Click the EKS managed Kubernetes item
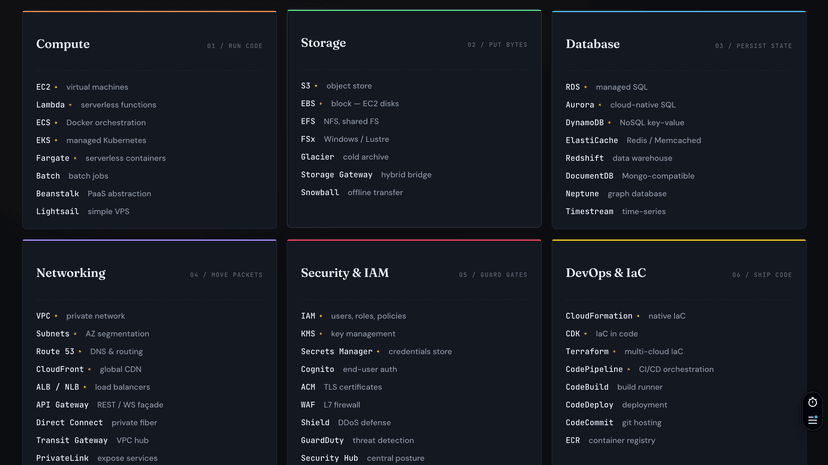The width and height of the screenshot is (828, 465). coord(91,141)
